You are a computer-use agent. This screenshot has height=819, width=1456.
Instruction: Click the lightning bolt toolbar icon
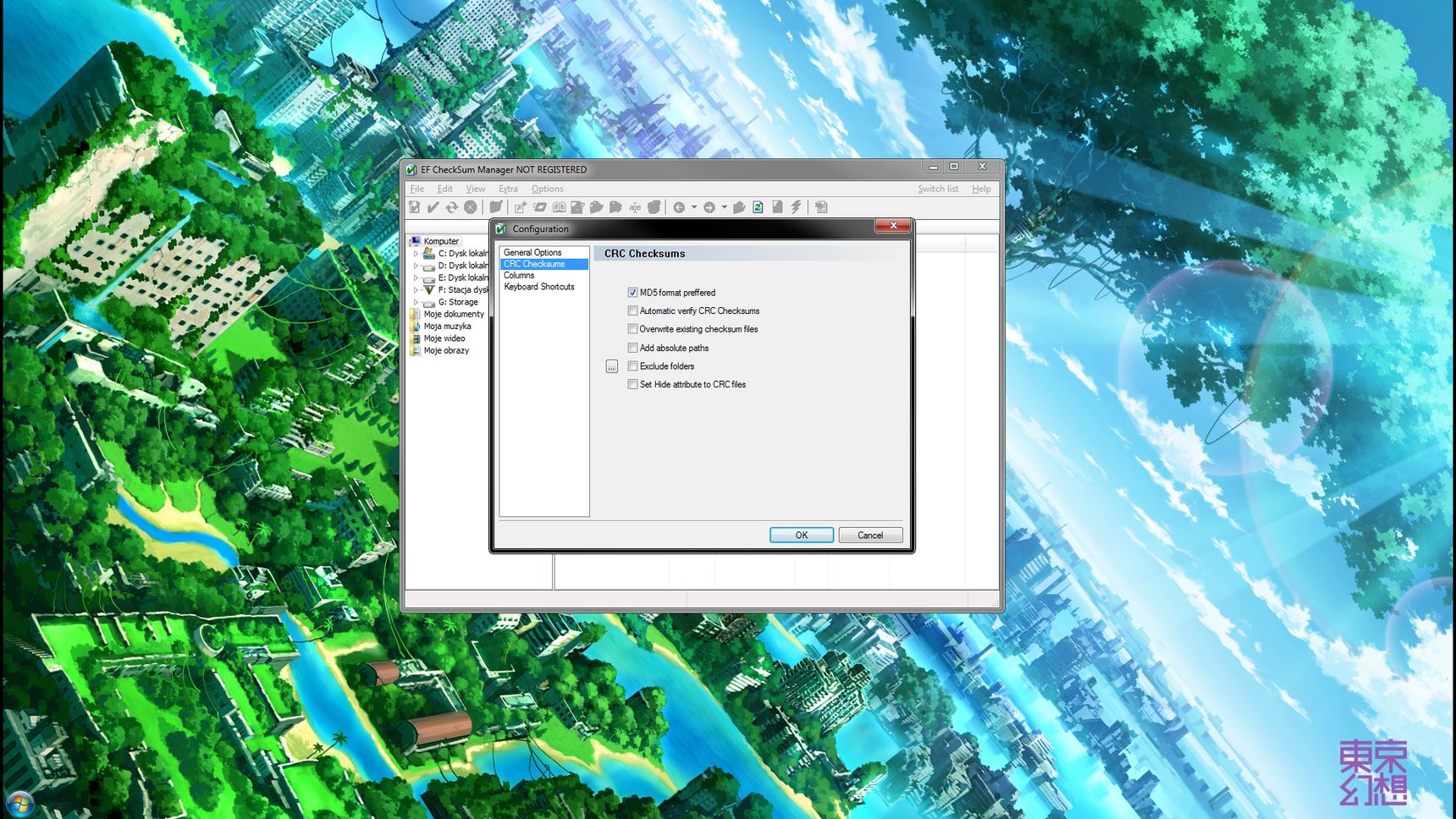pyautogui.click(x=796, y=207)
